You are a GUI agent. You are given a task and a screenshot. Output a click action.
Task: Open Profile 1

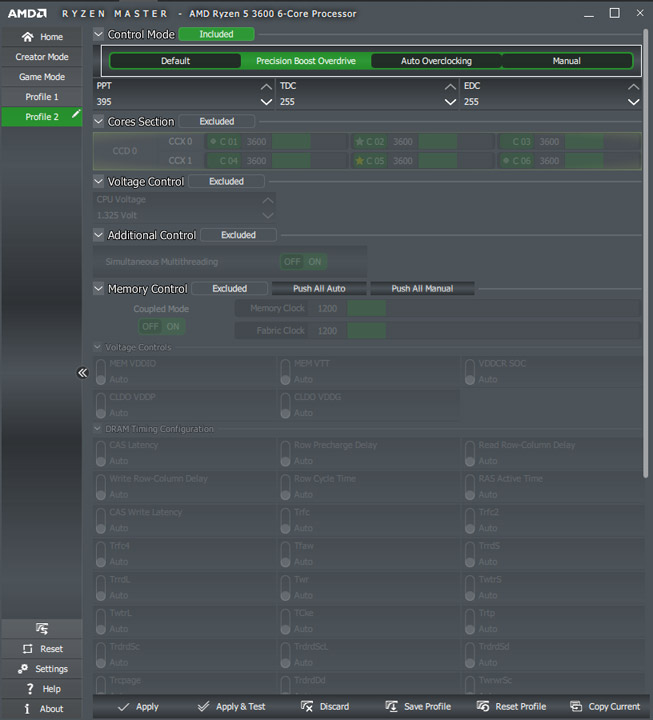tap(42, 97)
